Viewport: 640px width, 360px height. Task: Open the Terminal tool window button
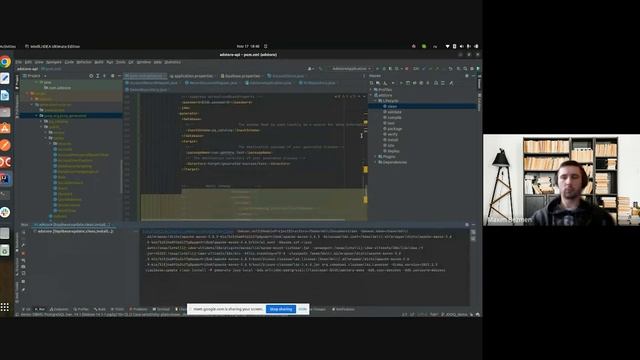[161, 309]
